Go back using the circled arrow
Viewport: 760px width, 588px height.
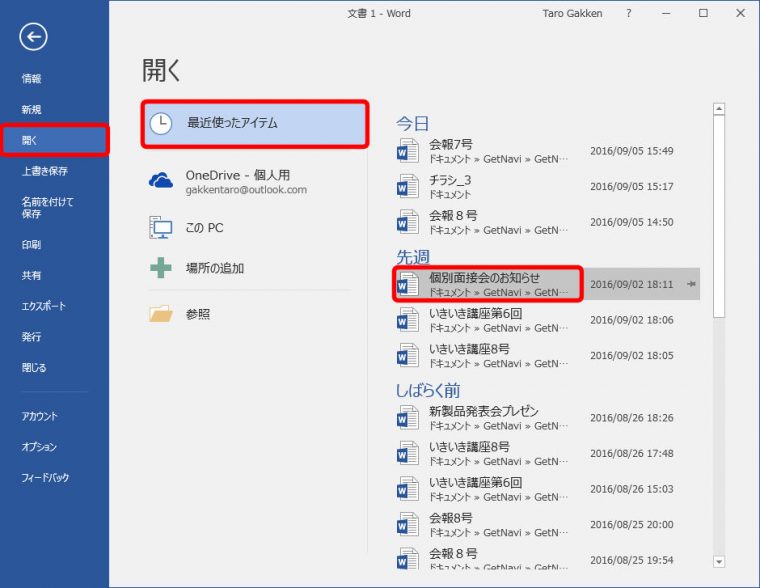[x=33, y=37]
